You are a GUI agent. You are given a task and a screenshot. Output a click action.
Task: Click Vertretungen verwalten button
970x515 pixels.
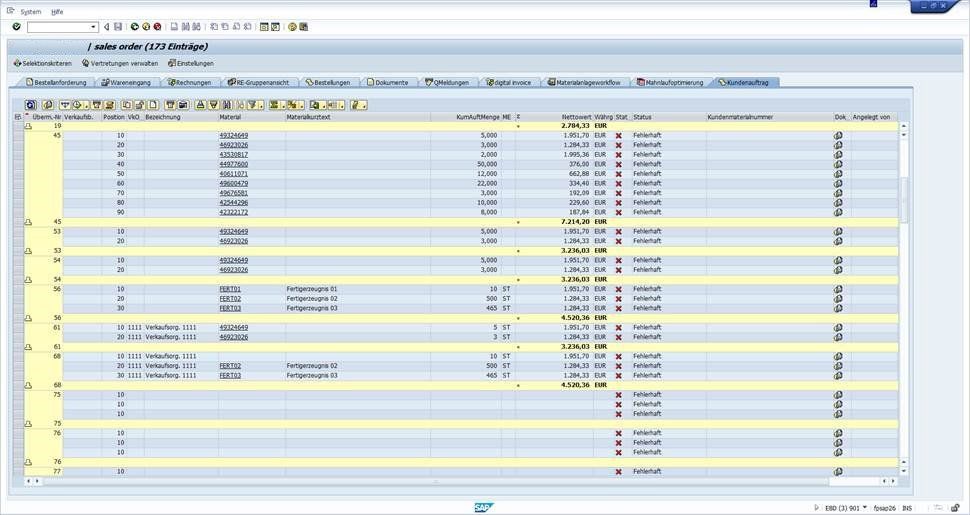click(120, 63)
